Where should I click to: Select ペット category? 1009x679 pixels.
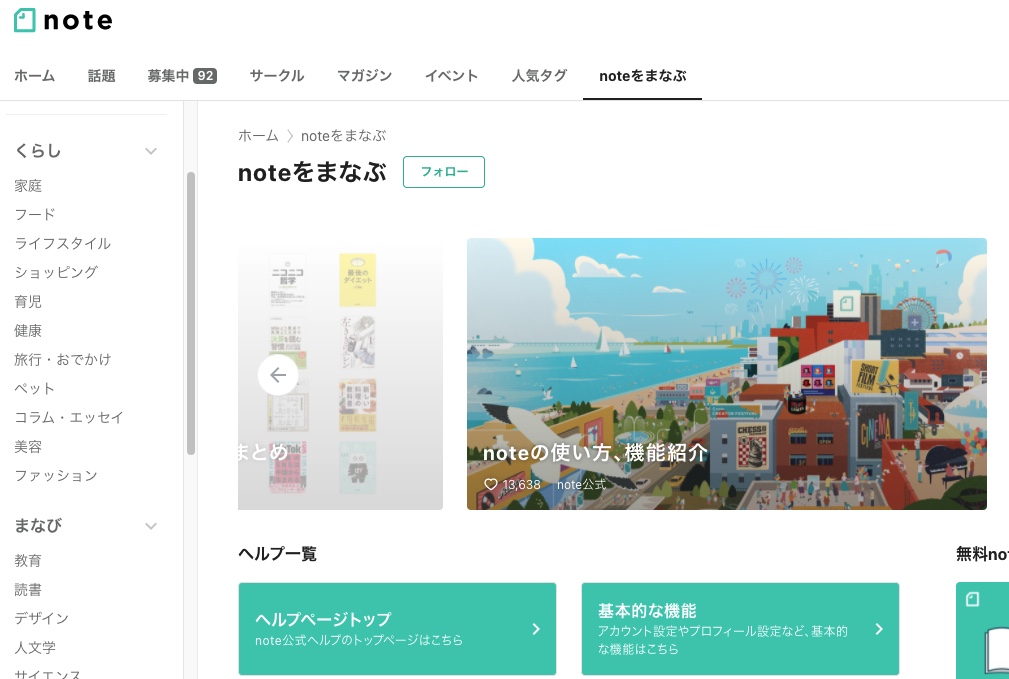(35, 389)
